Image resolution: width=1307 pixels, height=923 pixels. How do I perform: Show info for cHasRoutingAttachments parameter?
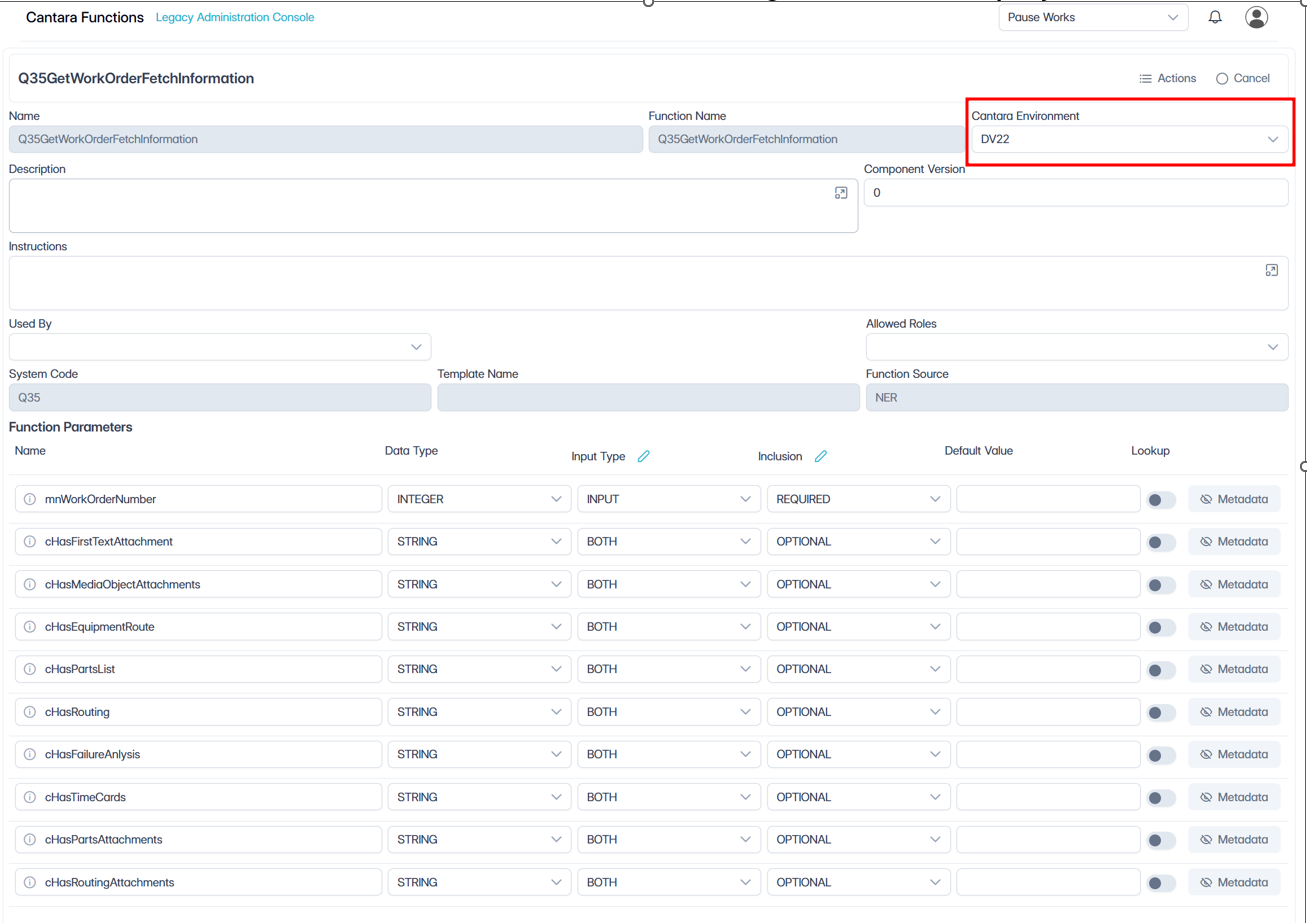(x=30, y=883)
